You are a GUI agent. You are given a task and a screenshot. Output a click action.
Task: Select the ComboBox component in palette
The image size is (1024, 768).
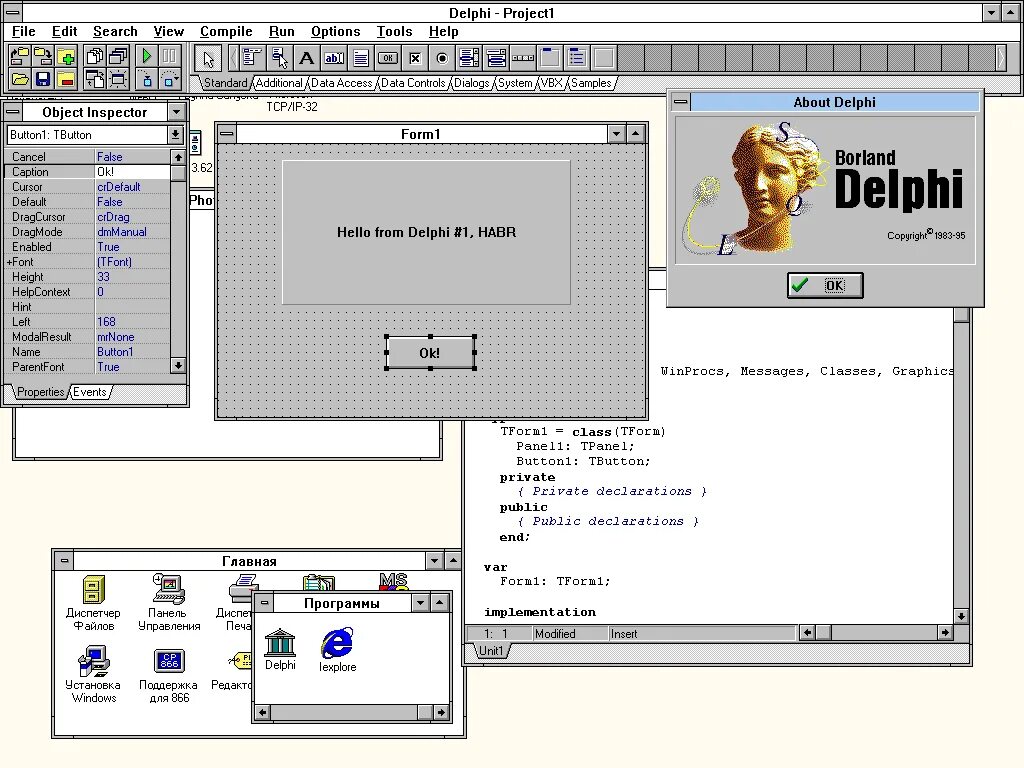pyautogui.click(x=496, y=59)
